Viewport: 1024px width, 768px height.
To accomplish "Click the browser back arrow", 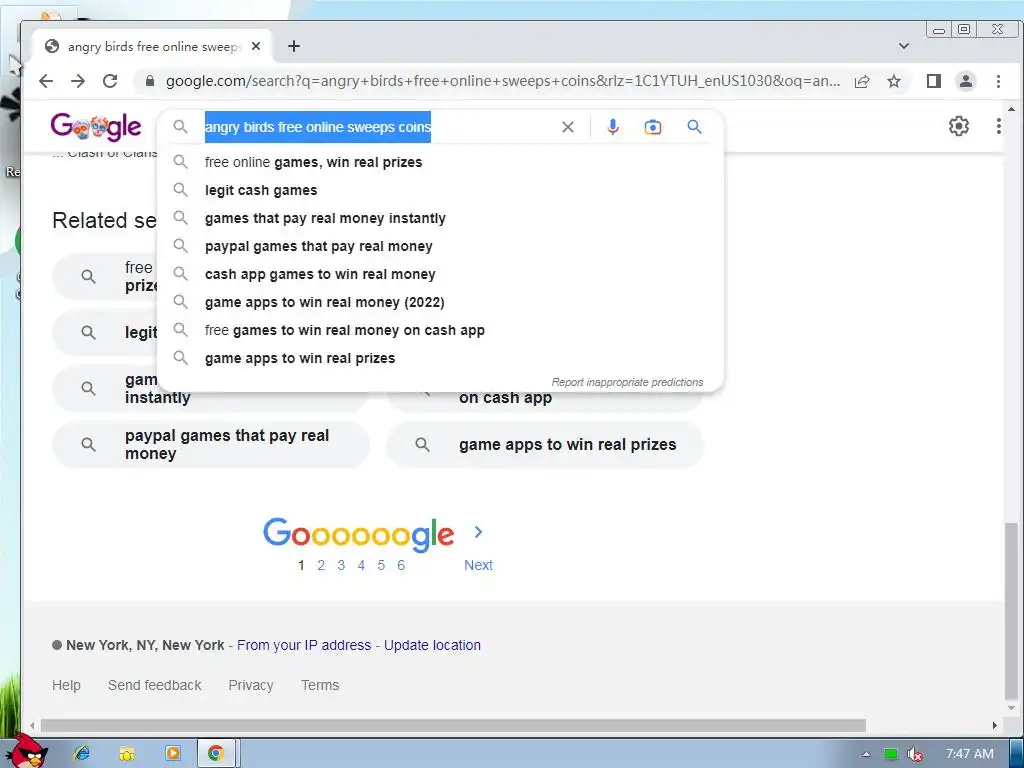I will point(46,81).
